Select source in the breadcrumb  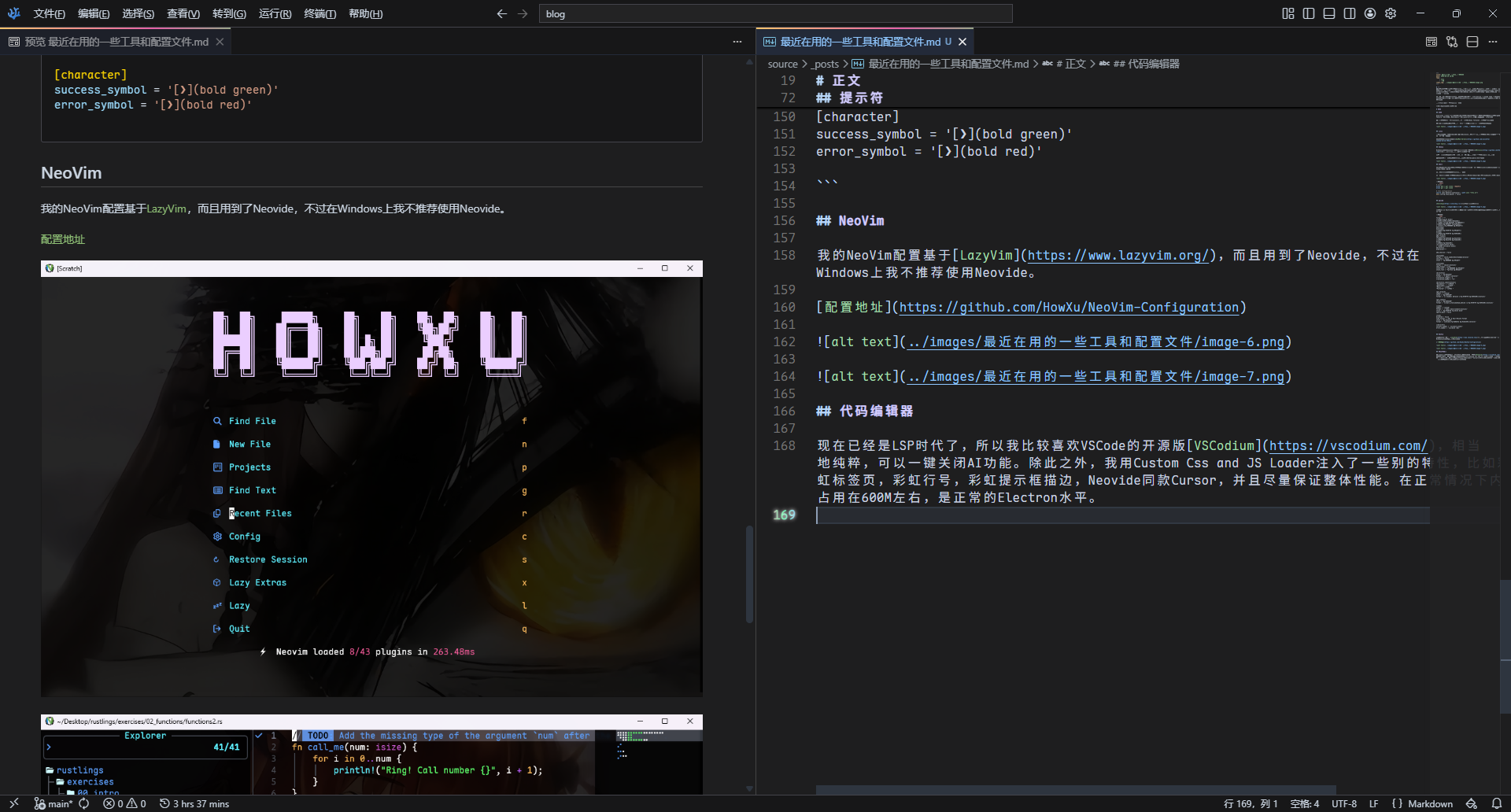pyautogui.click(x=782, y=64)
